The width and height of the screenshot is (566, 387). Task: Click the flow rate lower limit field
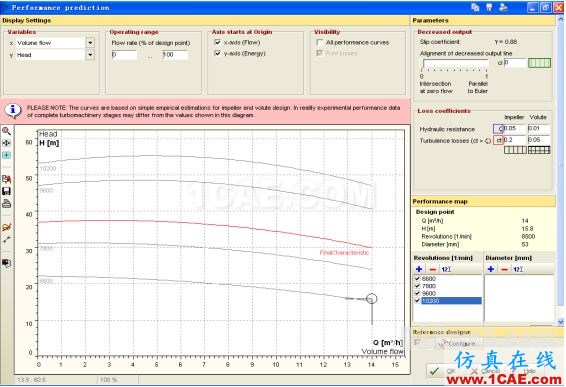tap(124, 55)
